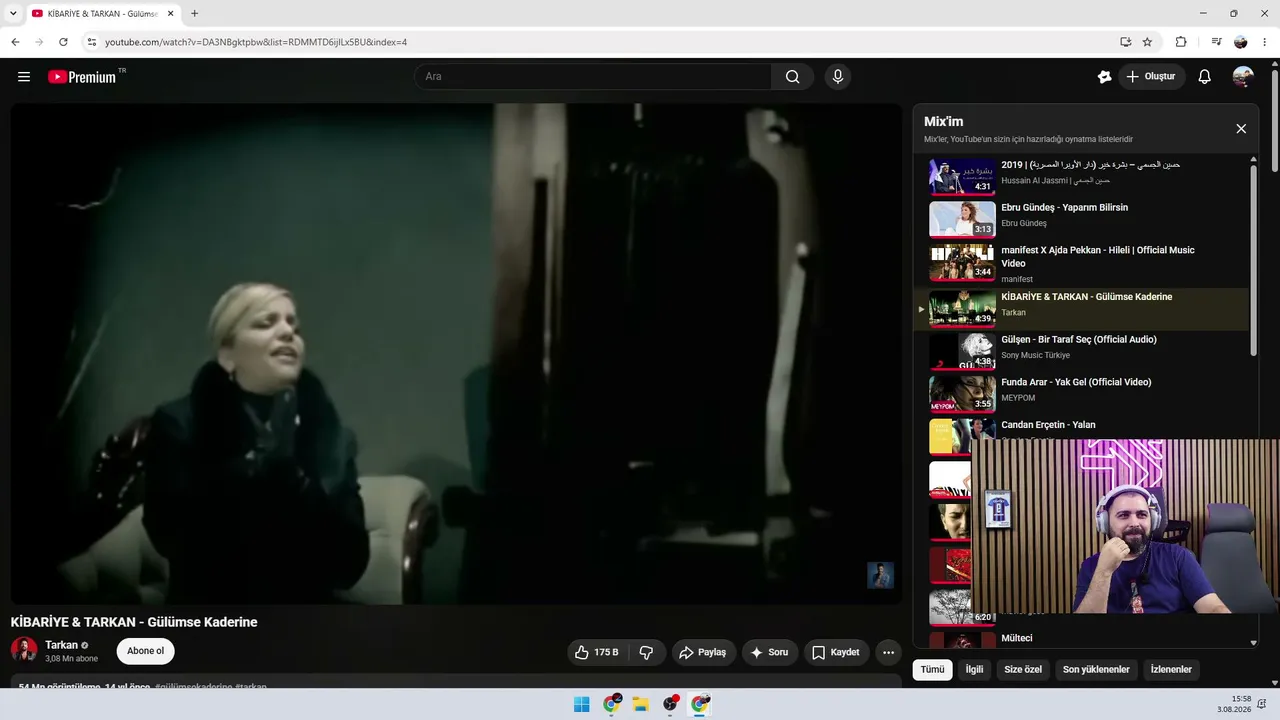Click the channel watermark in video corner
Image resolution: width=1280 pixels, height=720 pixels.
pyautogui.click(x=880, y=575)
